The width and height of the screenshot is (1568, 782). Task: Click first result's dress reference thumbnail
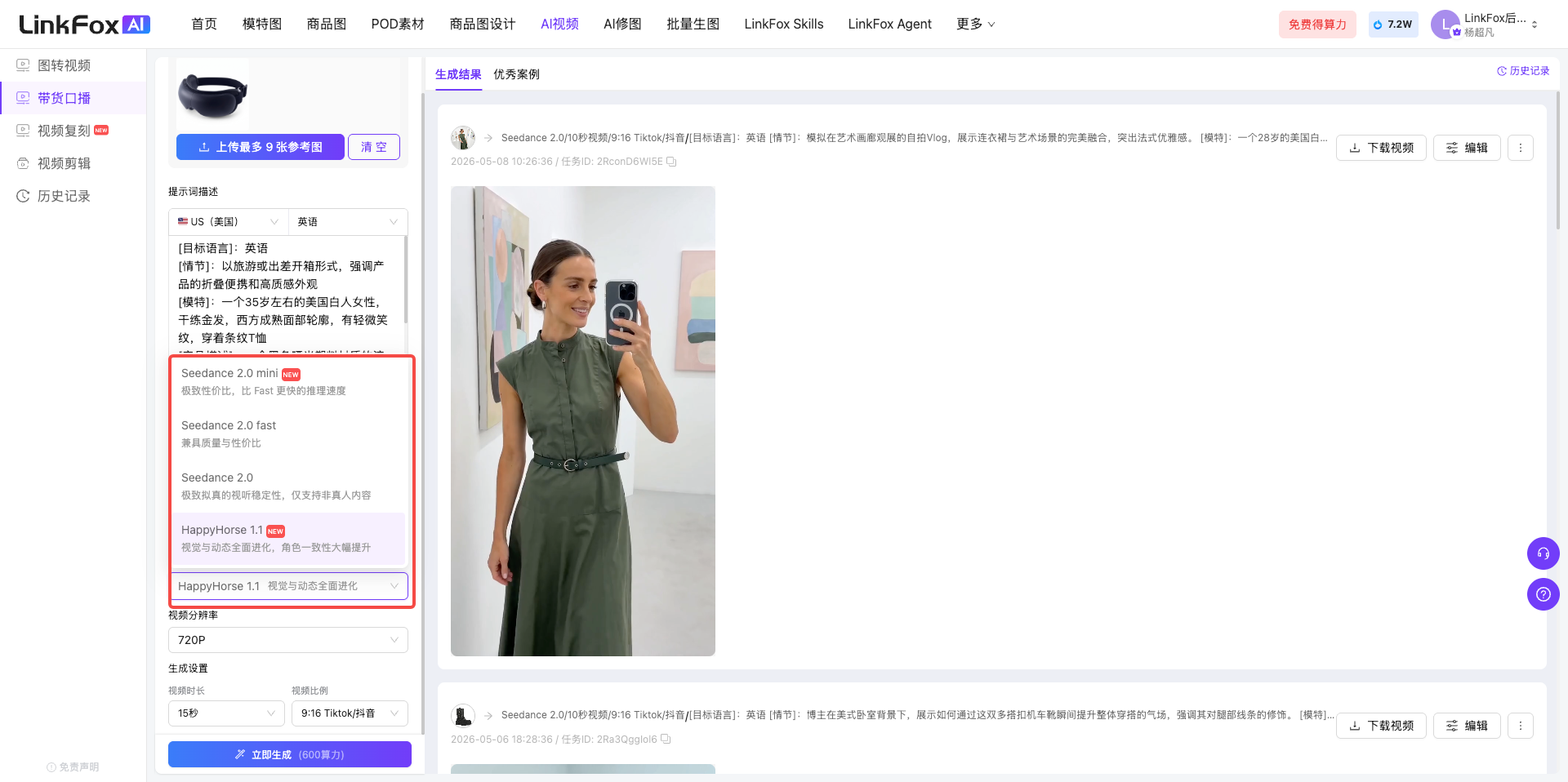463,138
